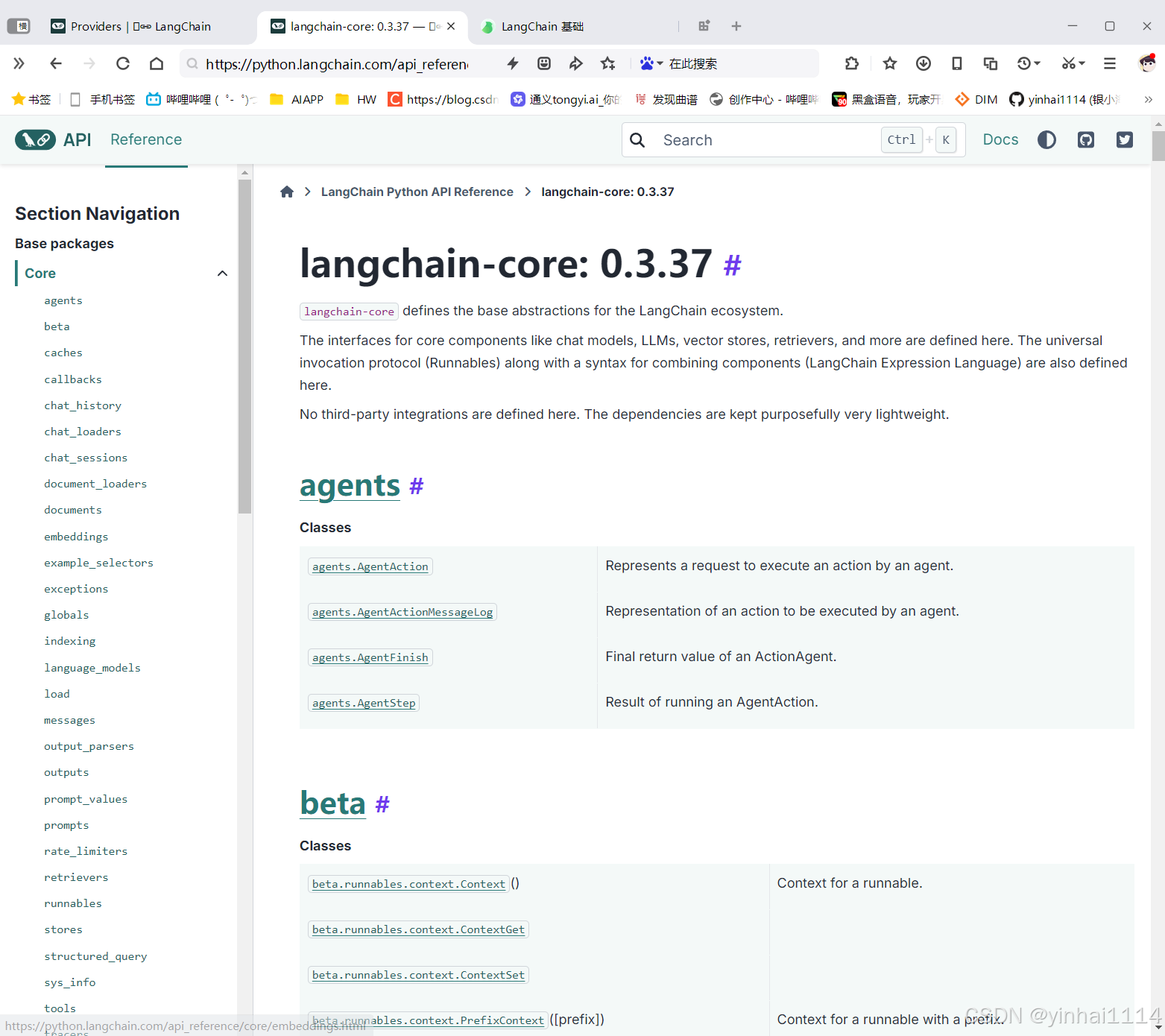
Task: Click the mobile device view icon
Action: 957,63
